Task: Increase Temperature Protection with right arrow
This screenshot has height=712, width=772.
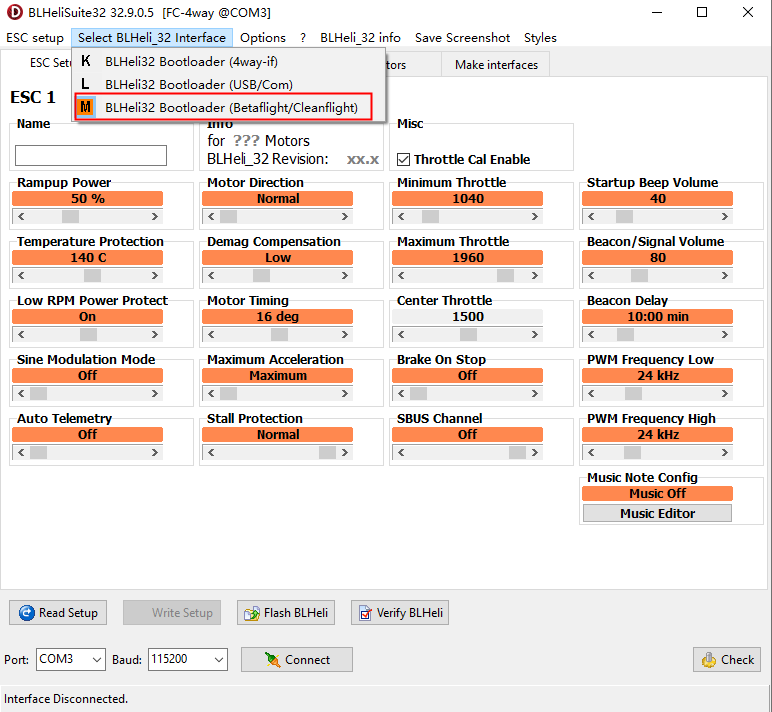Action: (155, 276)
